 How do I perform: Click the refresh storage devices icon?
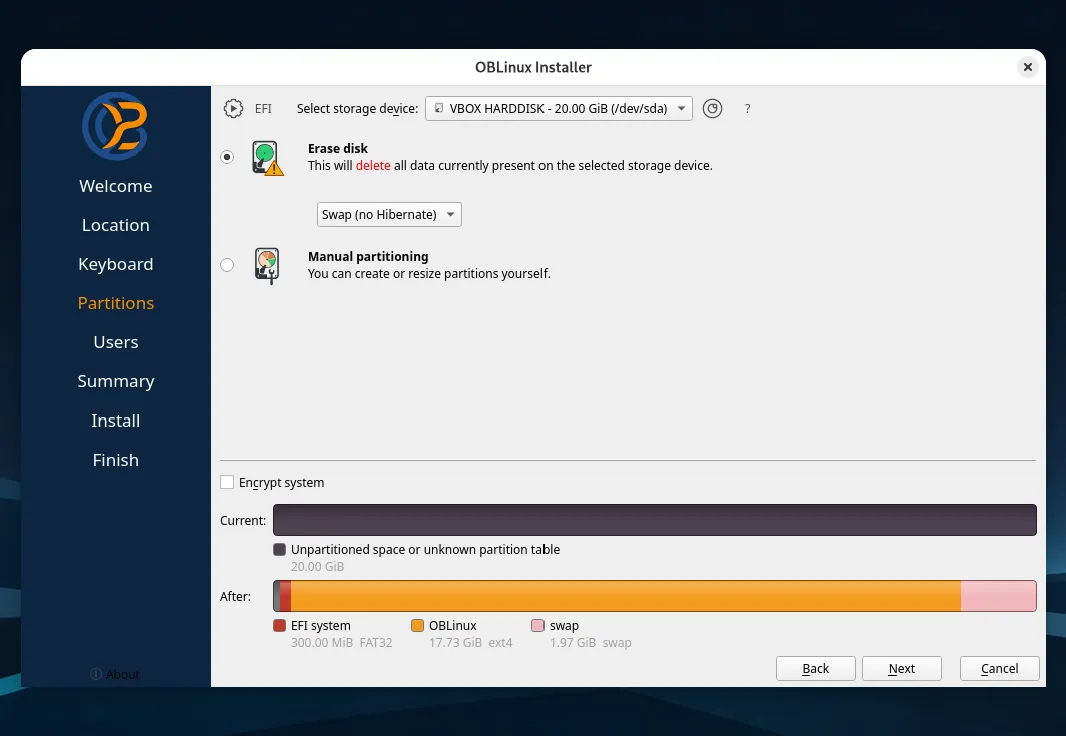(x=712, y=109)
